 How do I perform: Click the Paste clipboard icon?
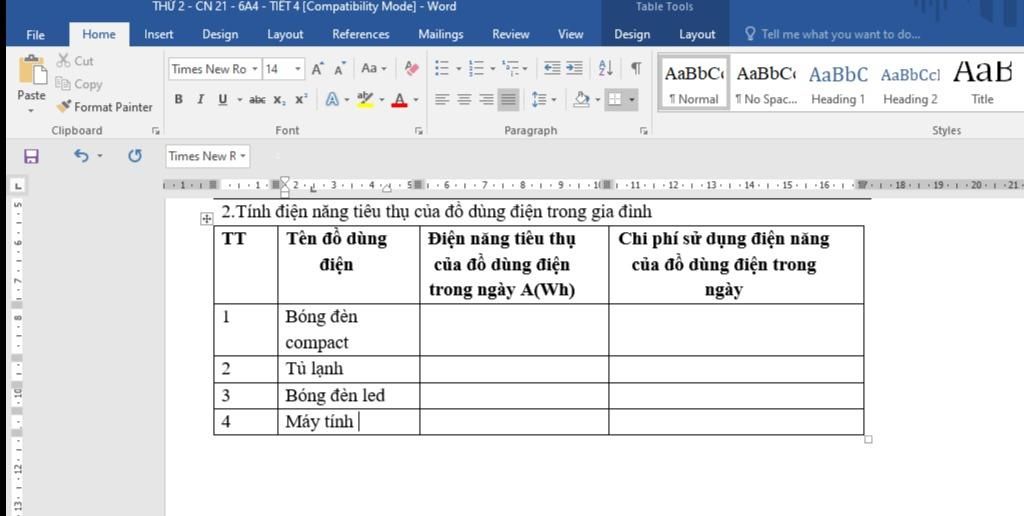32,70
